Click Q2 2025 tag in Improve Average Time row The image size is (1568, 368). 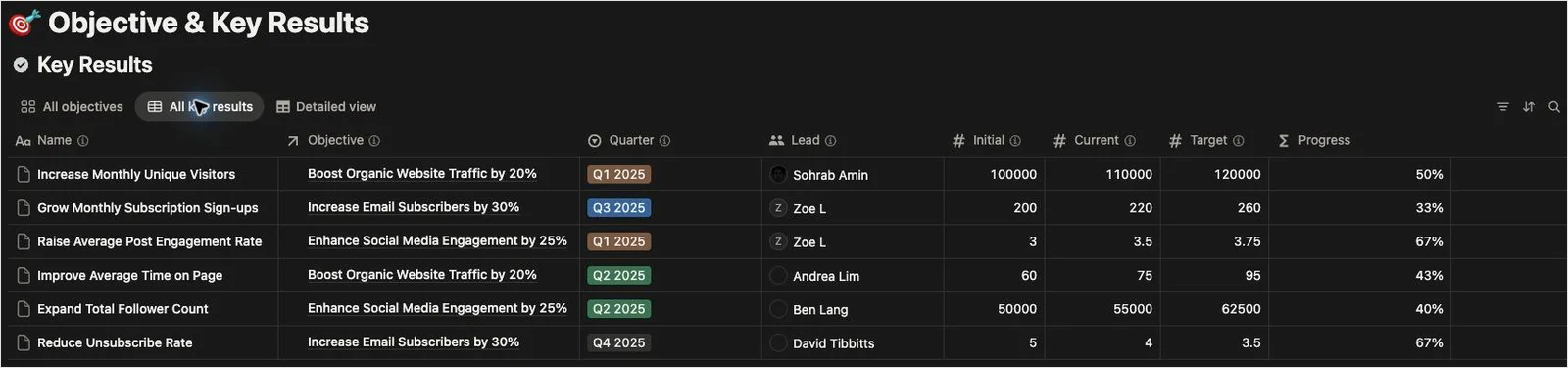[619, 276]
